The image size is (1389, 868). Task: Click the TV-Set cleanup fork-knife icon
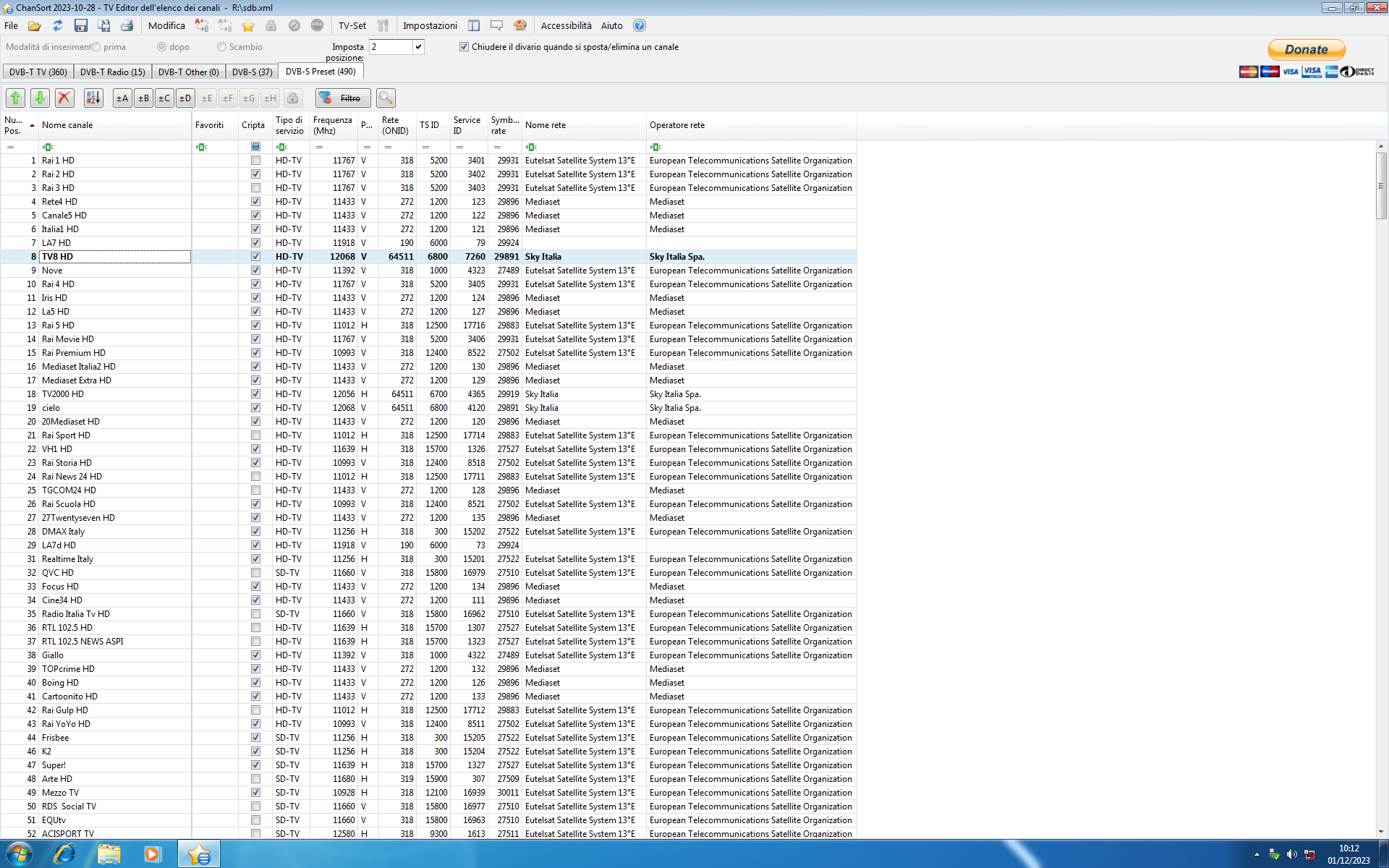coord(383,25)
